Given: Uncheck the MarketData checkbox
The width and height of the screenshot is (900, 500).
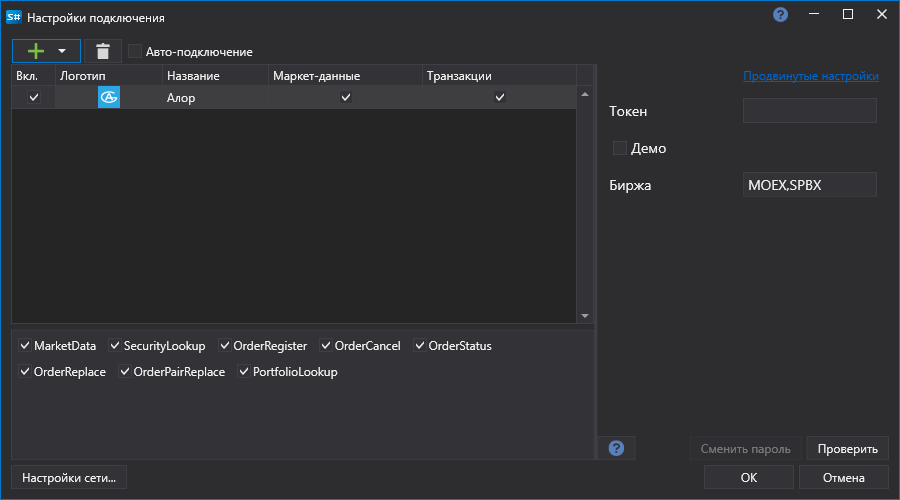Looking at the screenshot, I should tap(25, 346).
